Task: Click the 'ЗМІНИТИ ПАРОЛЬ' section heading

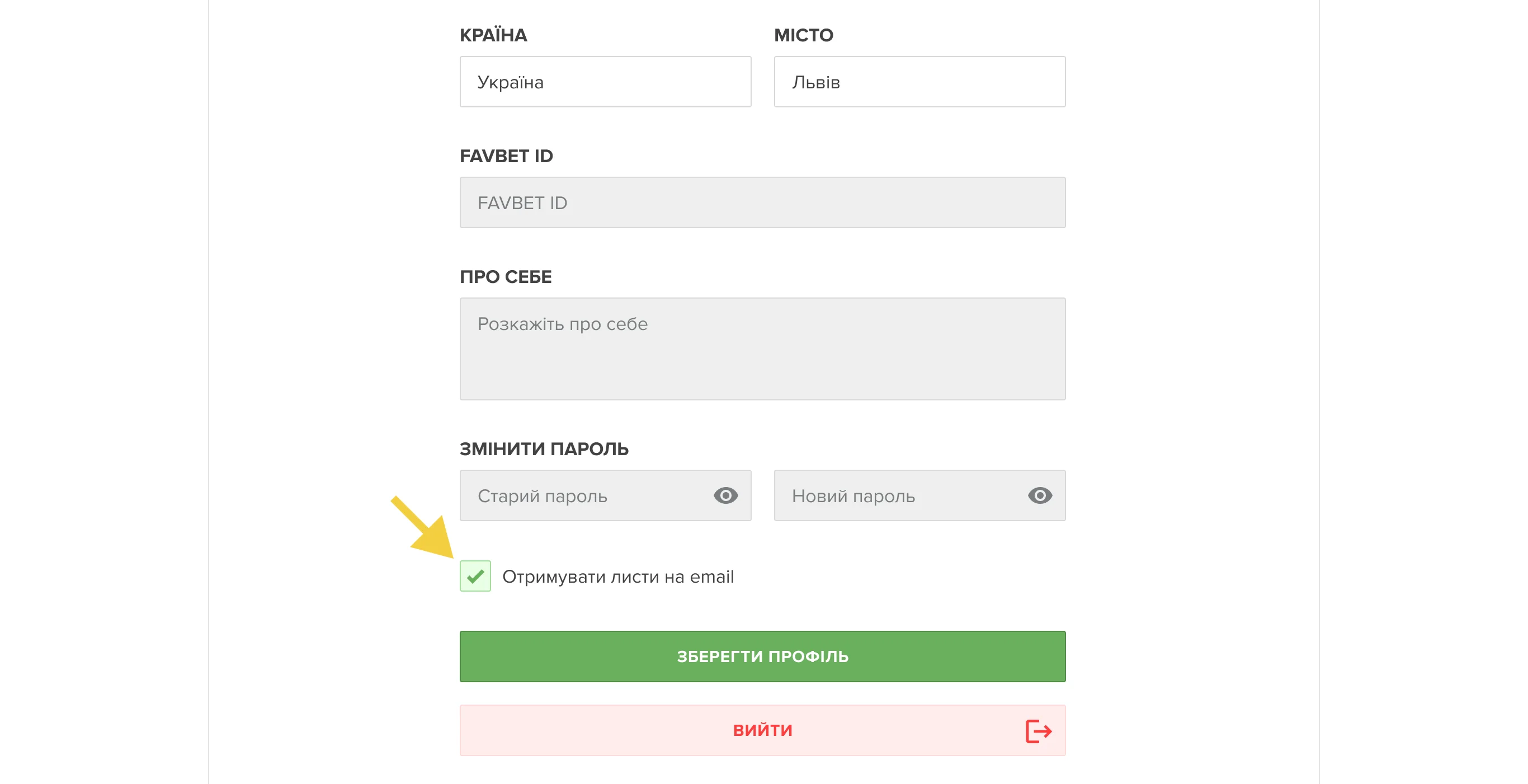Action: (x=544, y=449)
